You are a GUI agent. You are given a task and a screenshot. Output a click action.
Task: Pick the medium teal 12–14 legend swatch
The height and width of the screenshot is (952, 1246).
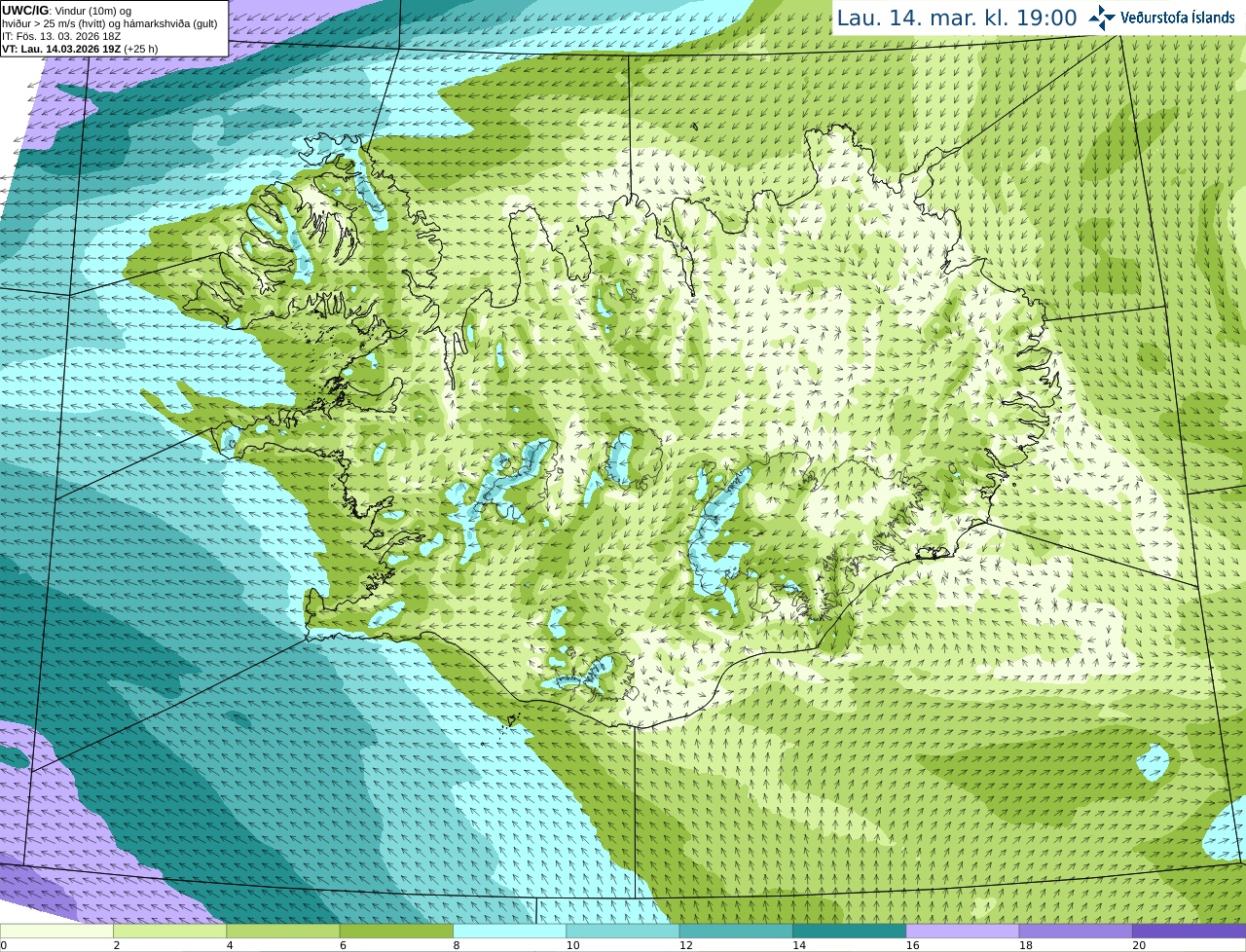[x=736, y=931]
